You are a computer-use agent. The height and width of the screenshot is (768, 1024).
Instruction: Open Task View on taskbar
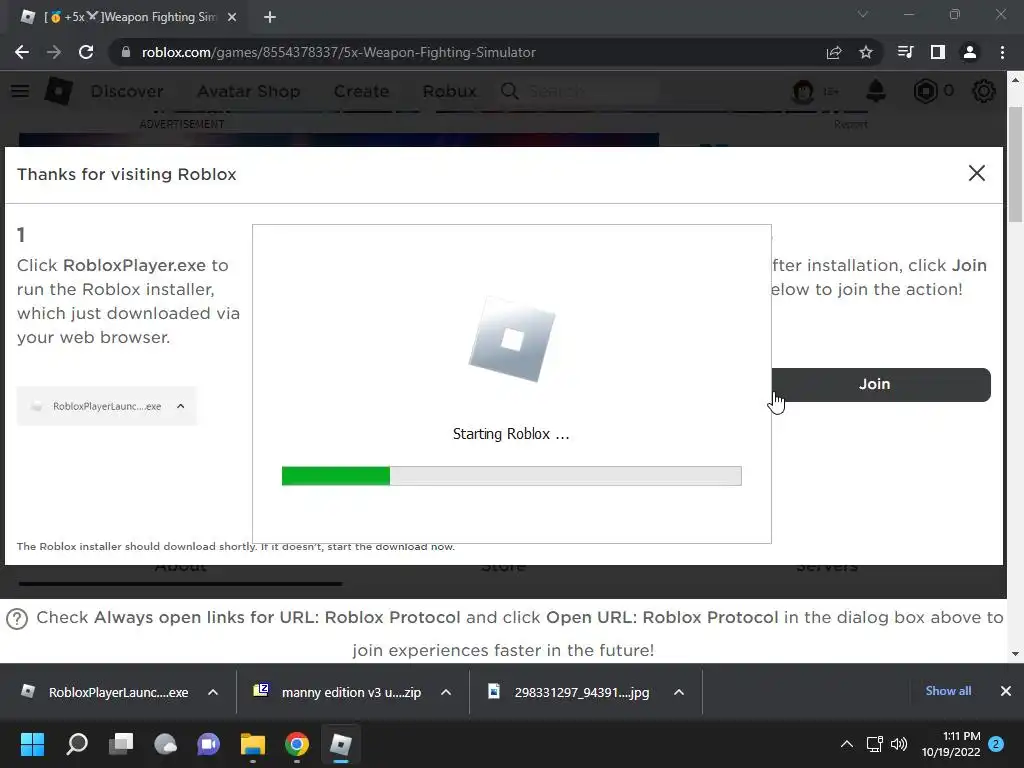pos(121,744)
